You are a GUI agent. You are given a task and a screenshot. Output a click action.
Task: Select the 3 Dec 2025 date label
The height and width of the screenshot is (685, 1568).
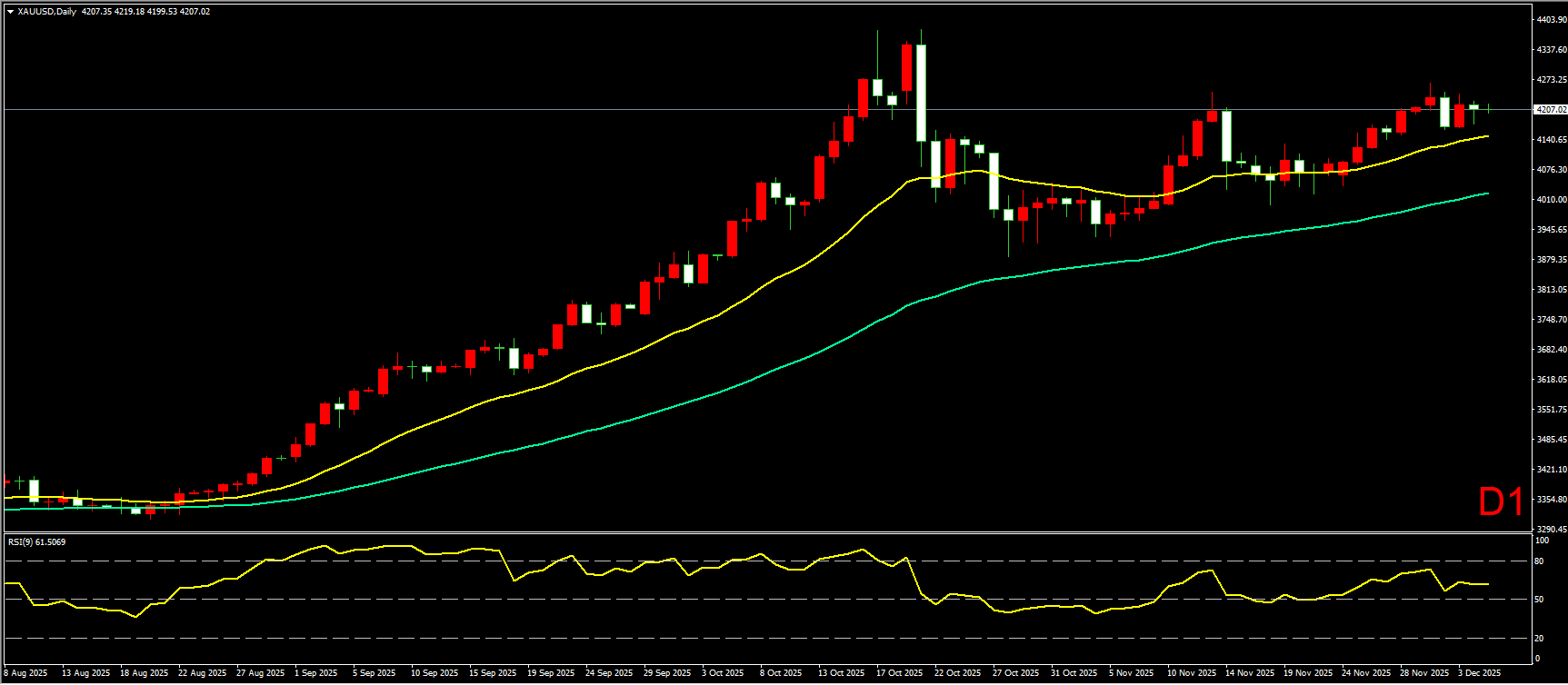(x=1481, y=673)
